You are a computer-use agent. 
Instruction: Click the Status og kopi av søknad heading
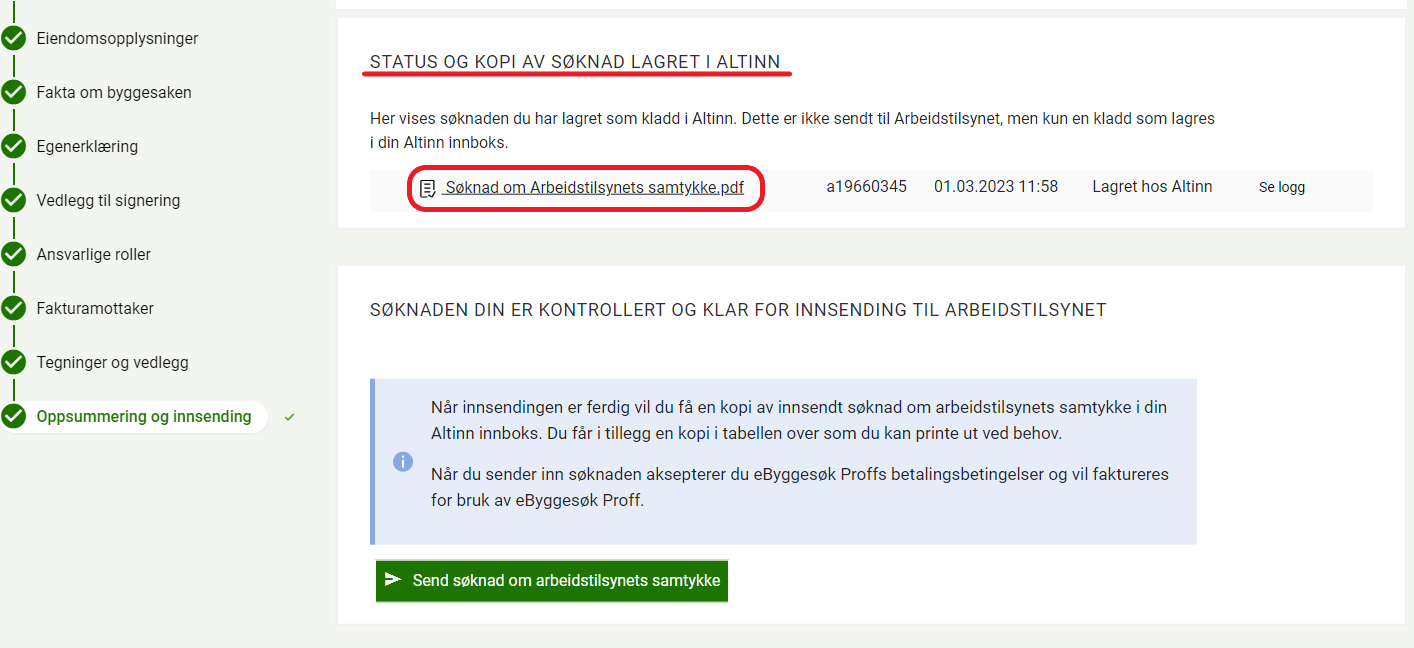575,62
